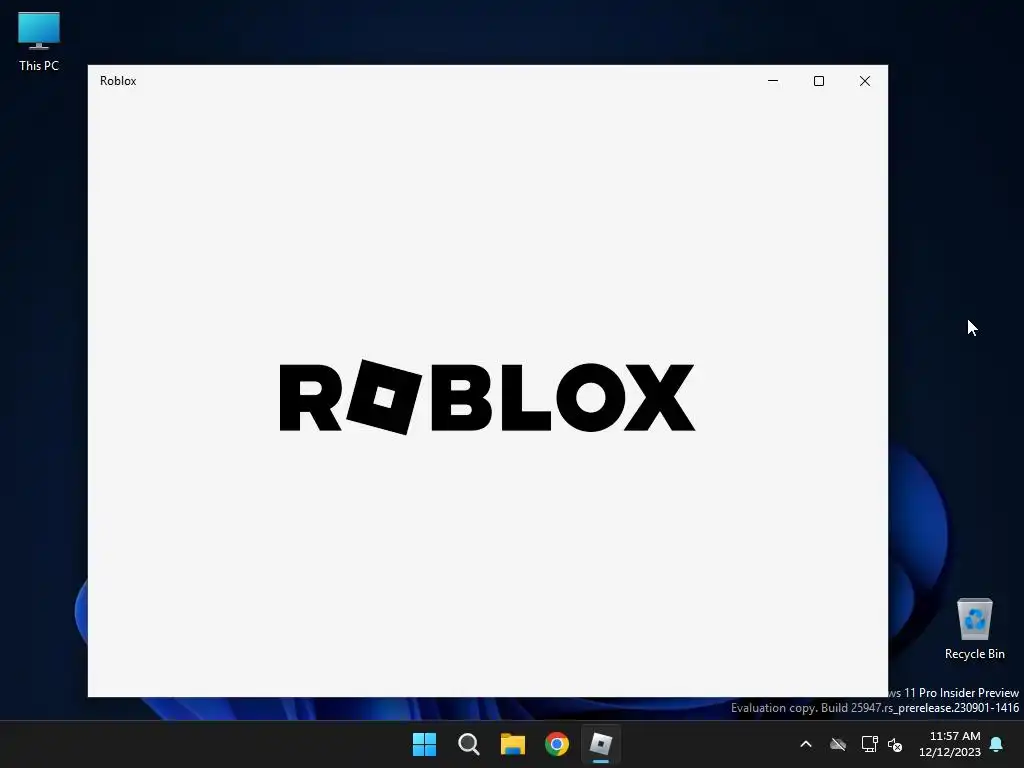Open network status tray icon
Viewport: 1024px width, 768px height.
tap(869, 744)
